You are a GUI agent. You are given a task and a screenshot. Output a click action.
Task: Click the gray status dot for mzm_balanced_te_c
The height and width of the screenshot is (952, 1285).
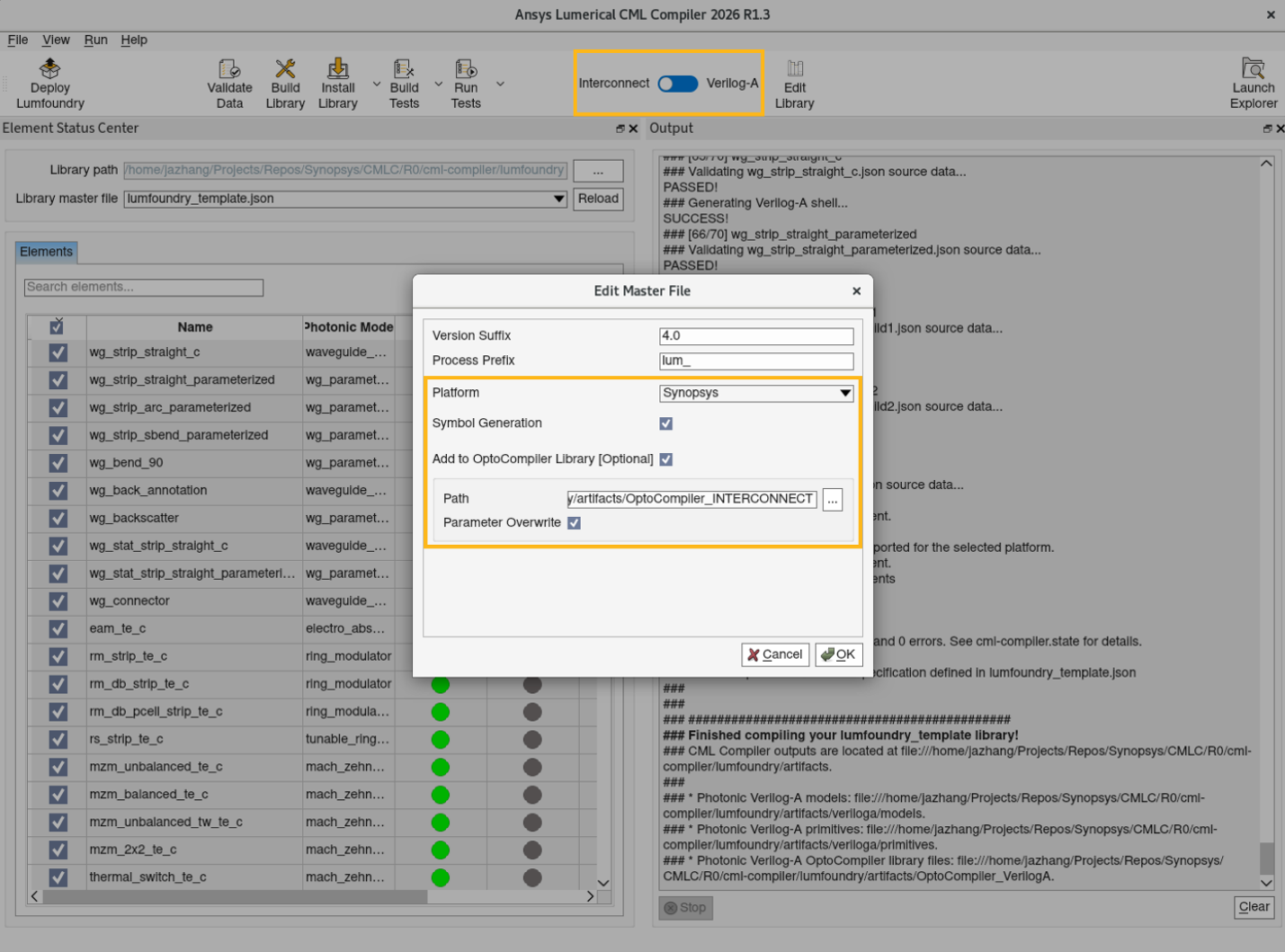[x=532, y=795]
